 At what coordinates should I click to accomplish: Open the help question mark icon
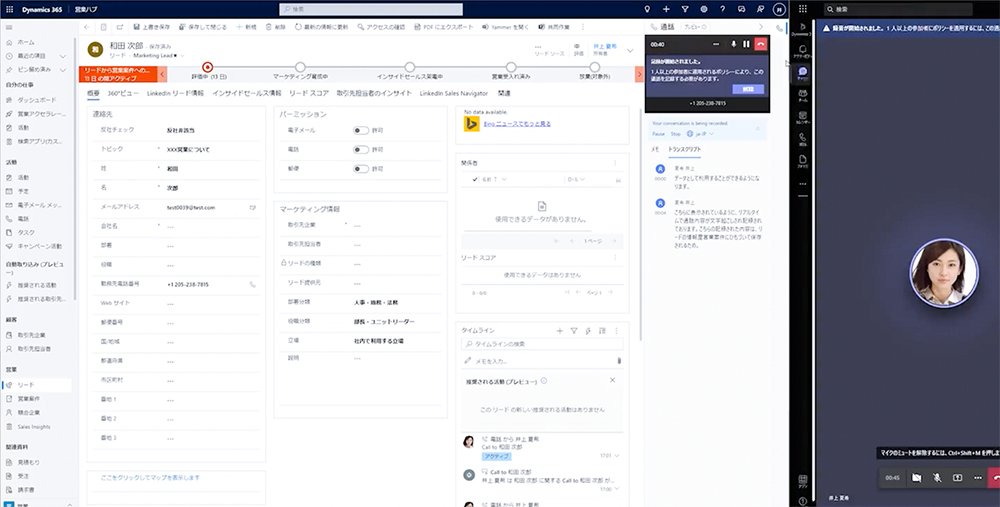point(722,9)
